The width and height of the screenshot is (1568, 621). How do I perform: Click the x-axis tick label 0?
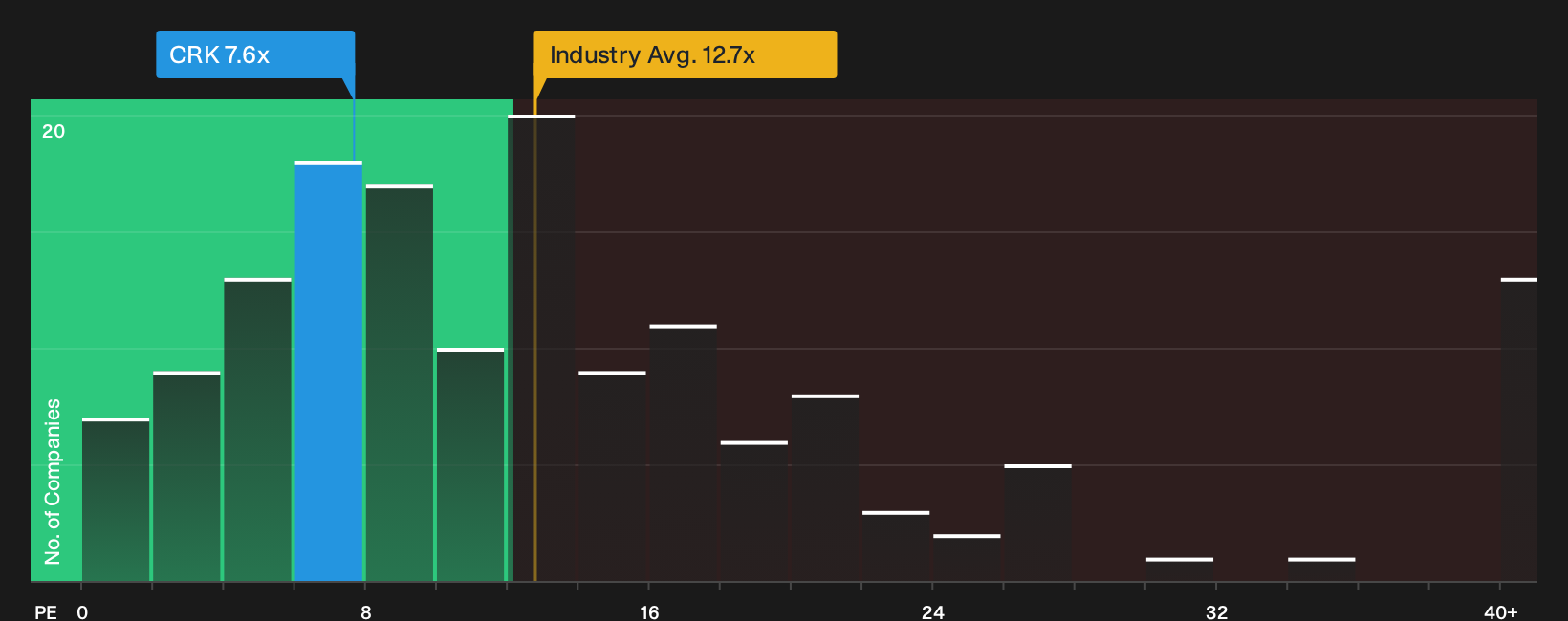82,611
